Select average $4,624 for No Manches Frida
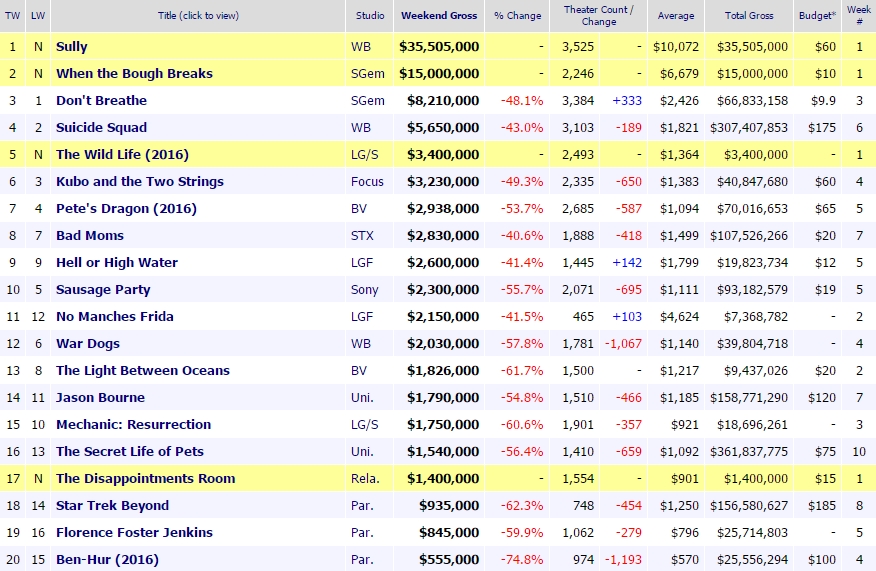Image resolution: width=876 pixels, height=571 pixels. (679, 316)
